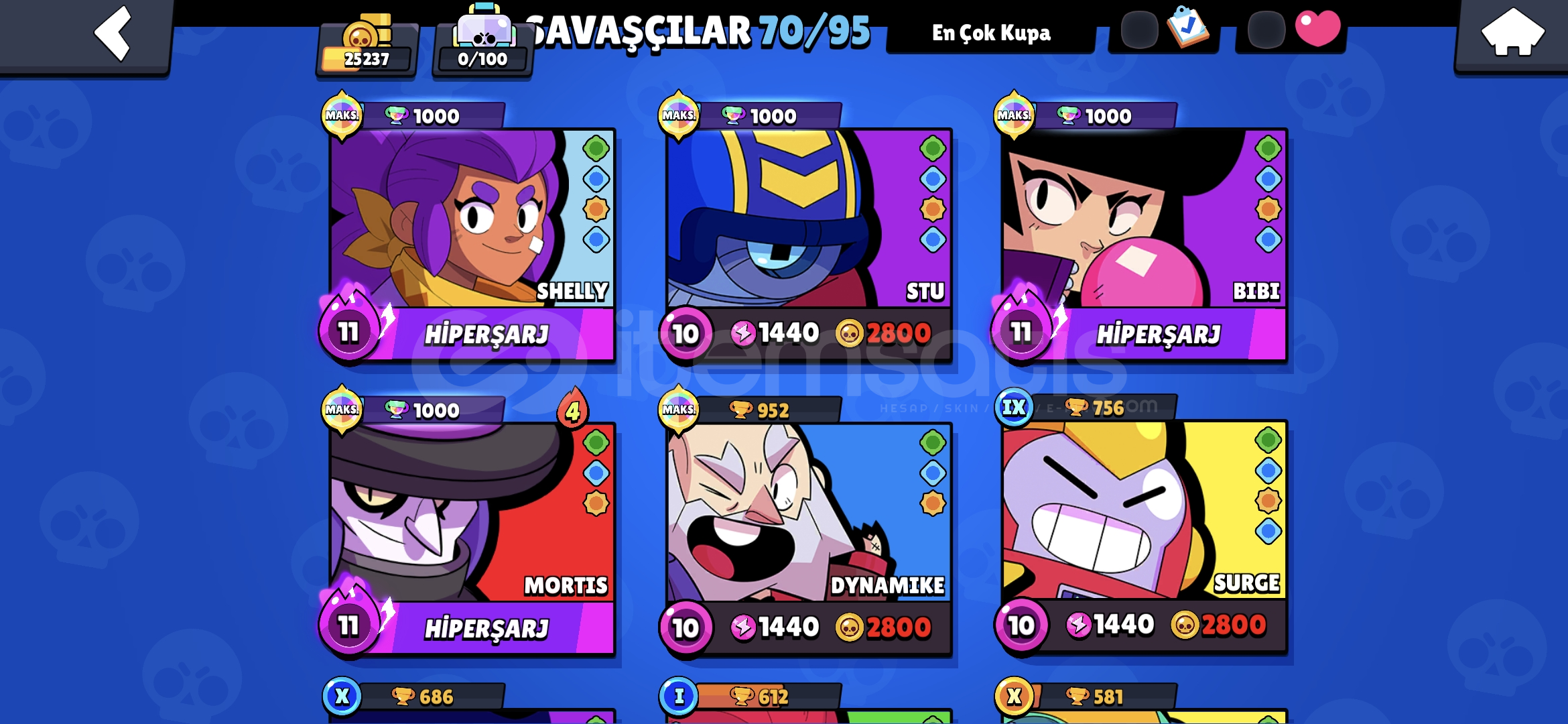
Task: Click Surge's IX rank badge
Action: (1014, 406)
